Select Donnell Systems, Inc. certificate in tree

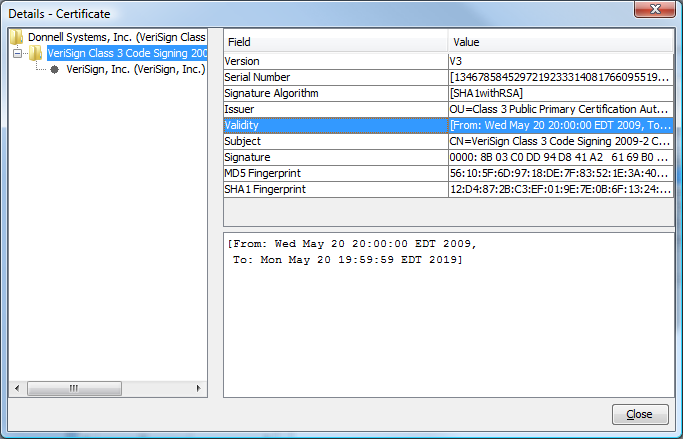[x=116, y=37]
